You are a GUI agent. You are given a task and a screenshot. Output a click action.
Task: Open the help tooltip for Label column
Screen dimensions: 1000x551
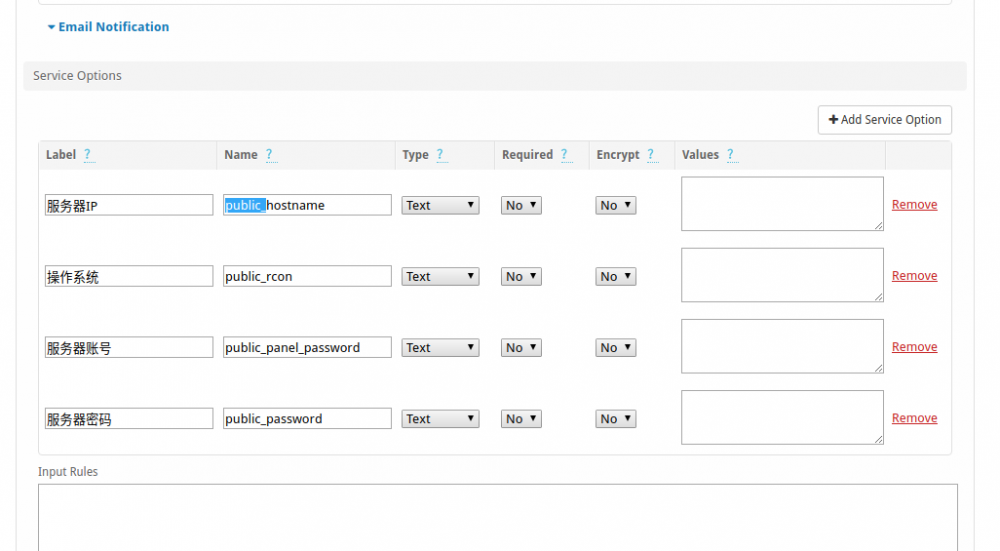[88, 154]
